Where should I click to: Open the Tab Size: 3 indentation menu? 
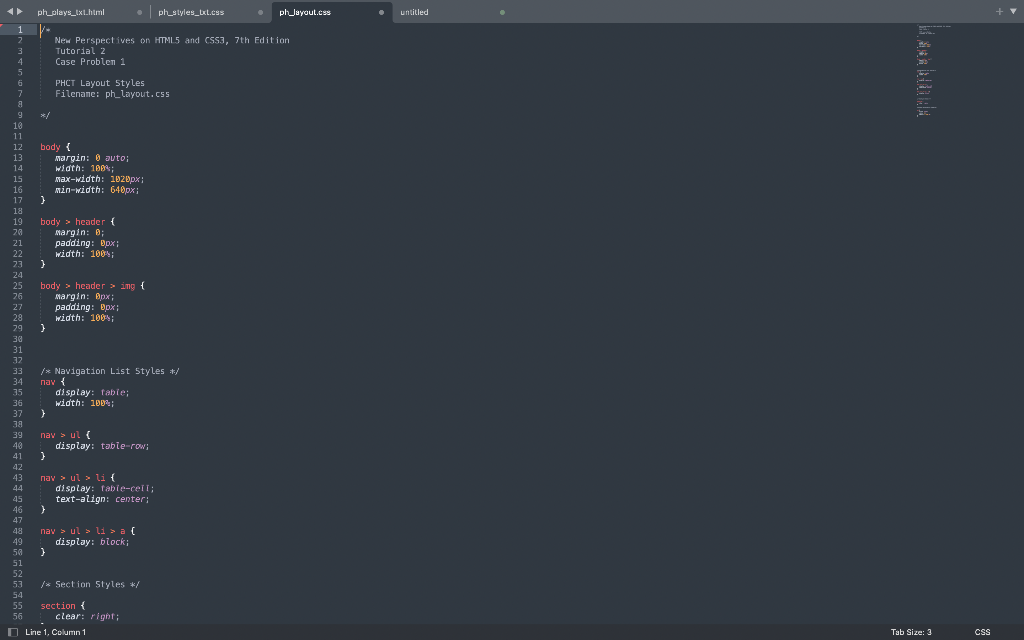911,632
